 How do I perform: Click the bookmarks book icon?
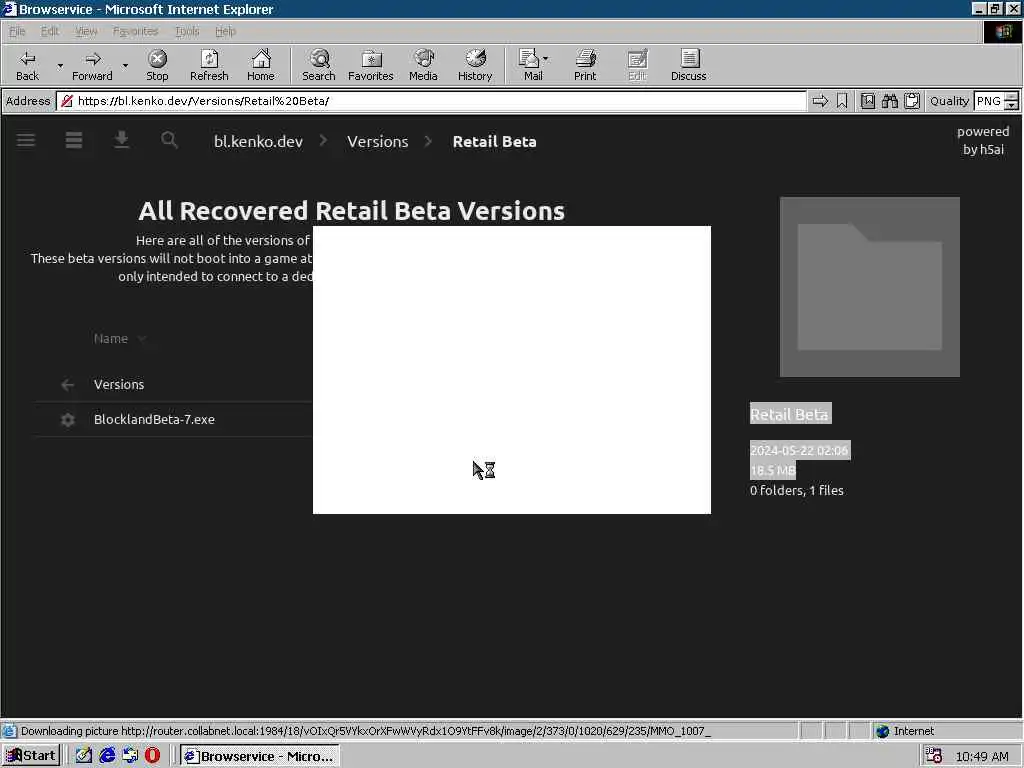pos(868,101)
